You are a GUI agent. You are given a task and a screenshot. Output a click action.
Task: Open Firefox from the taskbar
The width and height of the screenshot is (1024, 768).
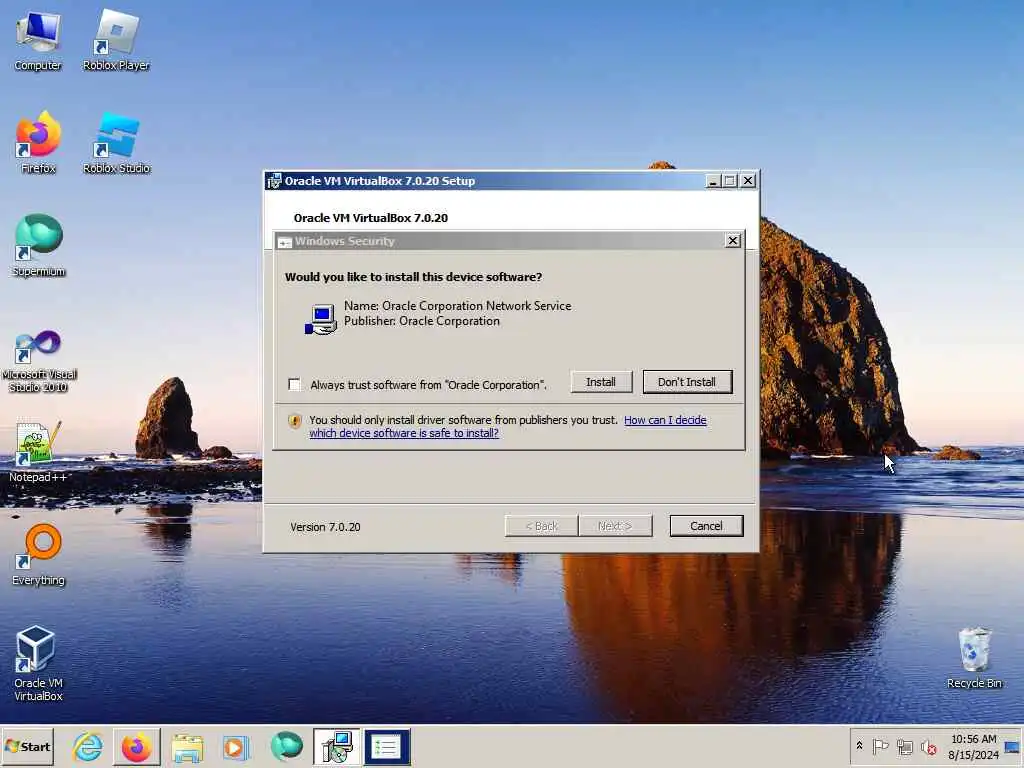tap(136, 746)
